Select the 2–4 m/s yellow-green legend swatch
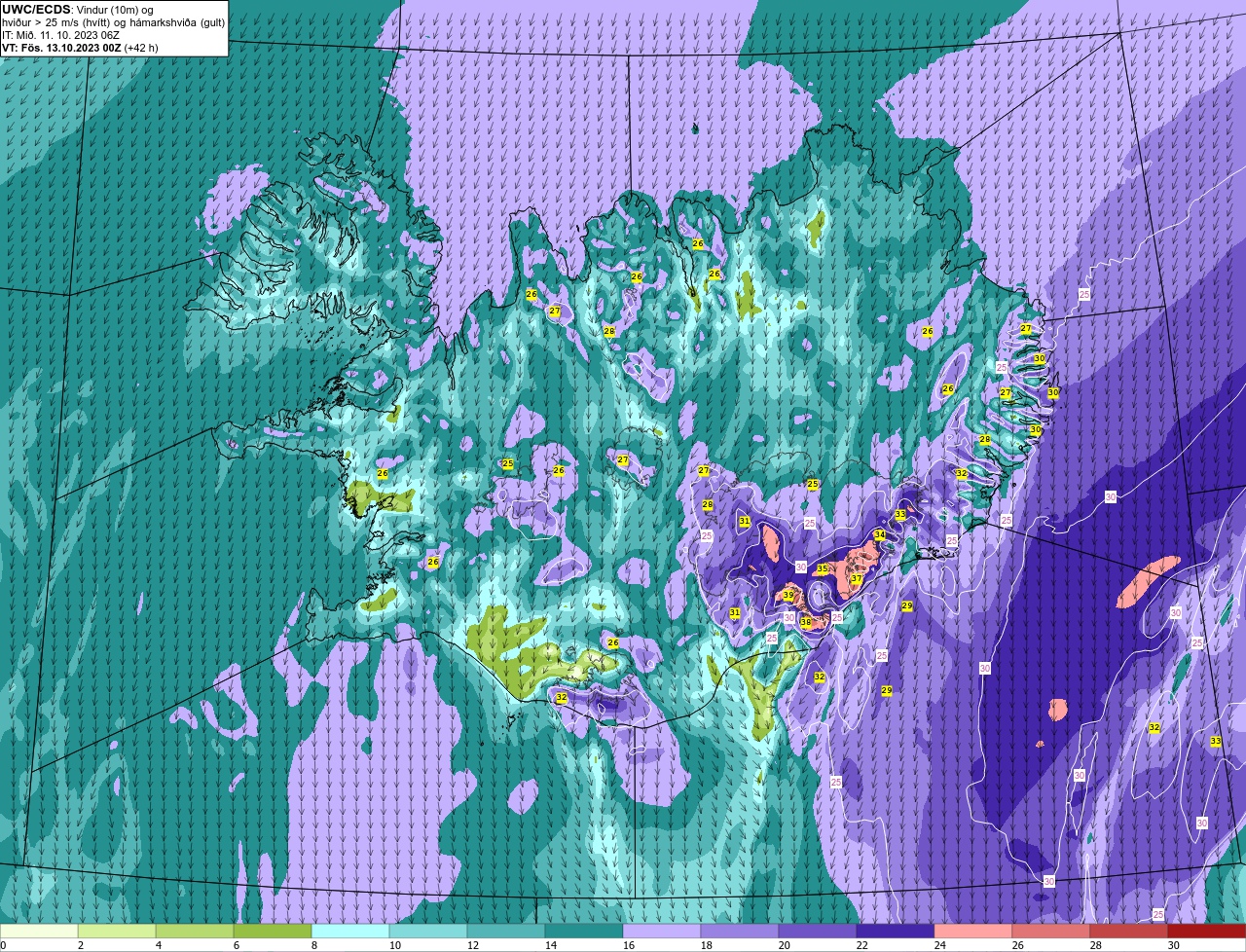This screenshot has width=1246, height=952. [117, 931]
